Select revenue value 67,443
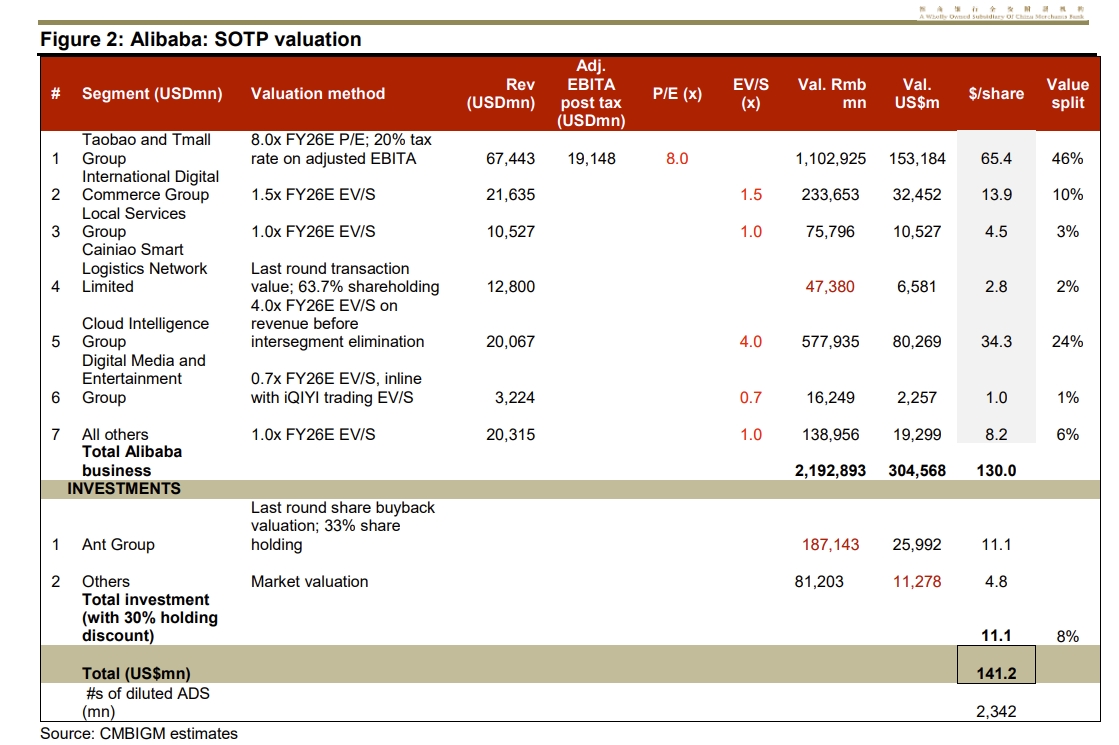This screenshot has width=1119, height=745. tap(510, 158)
